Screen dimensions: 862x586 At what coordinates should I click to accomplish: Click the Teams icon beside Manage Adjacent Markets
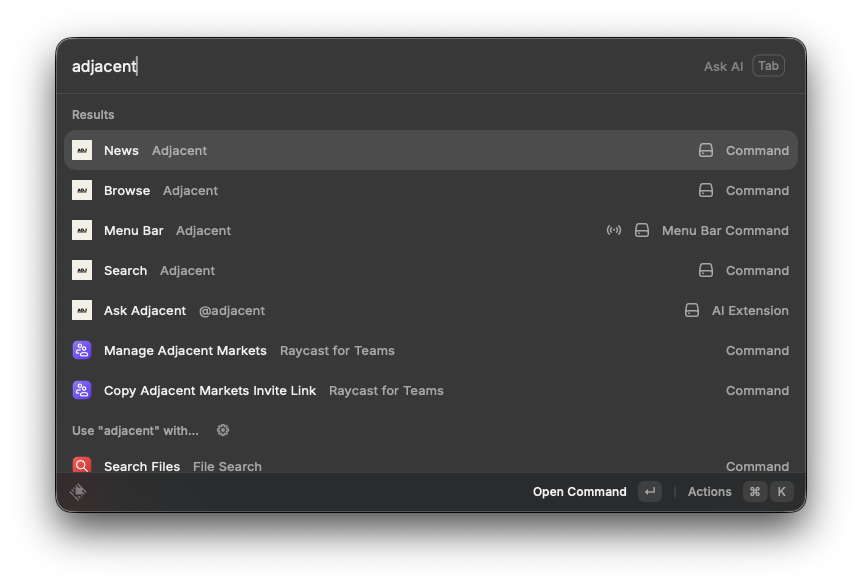pyautogui.click(x=82, y=350)
